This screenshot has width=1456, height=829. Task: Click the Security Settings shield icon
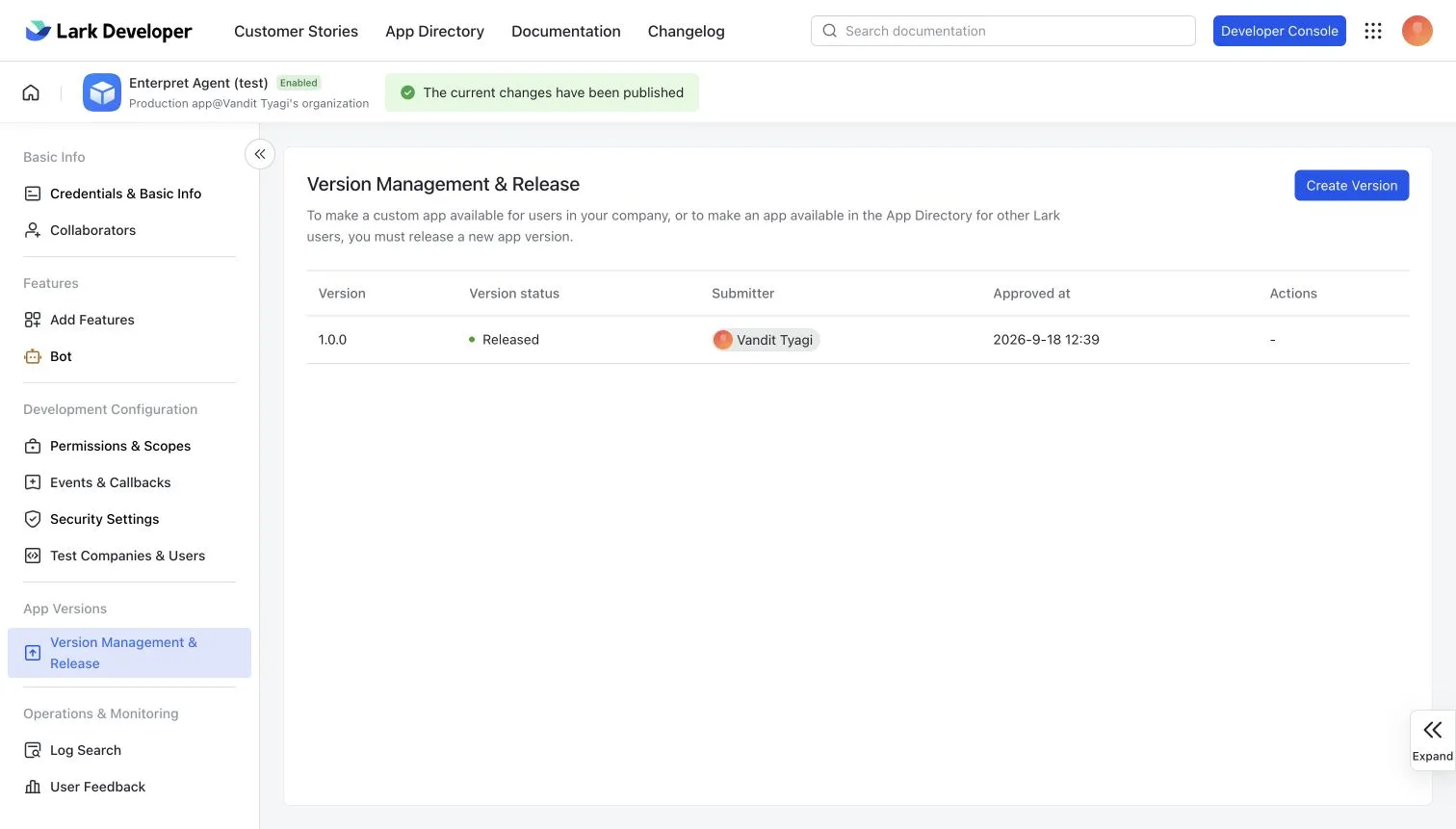(33, 519)
